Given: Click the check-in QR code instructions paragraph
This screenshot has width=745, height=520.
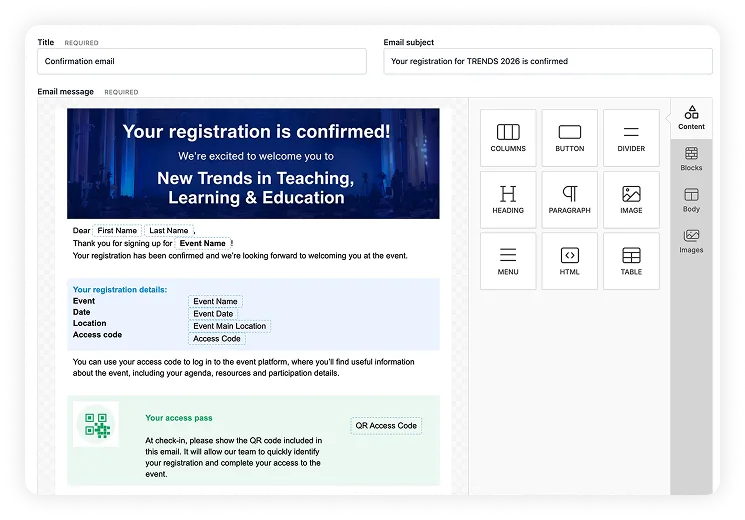Looking at the screenshot, I should (x=234, y=457).
